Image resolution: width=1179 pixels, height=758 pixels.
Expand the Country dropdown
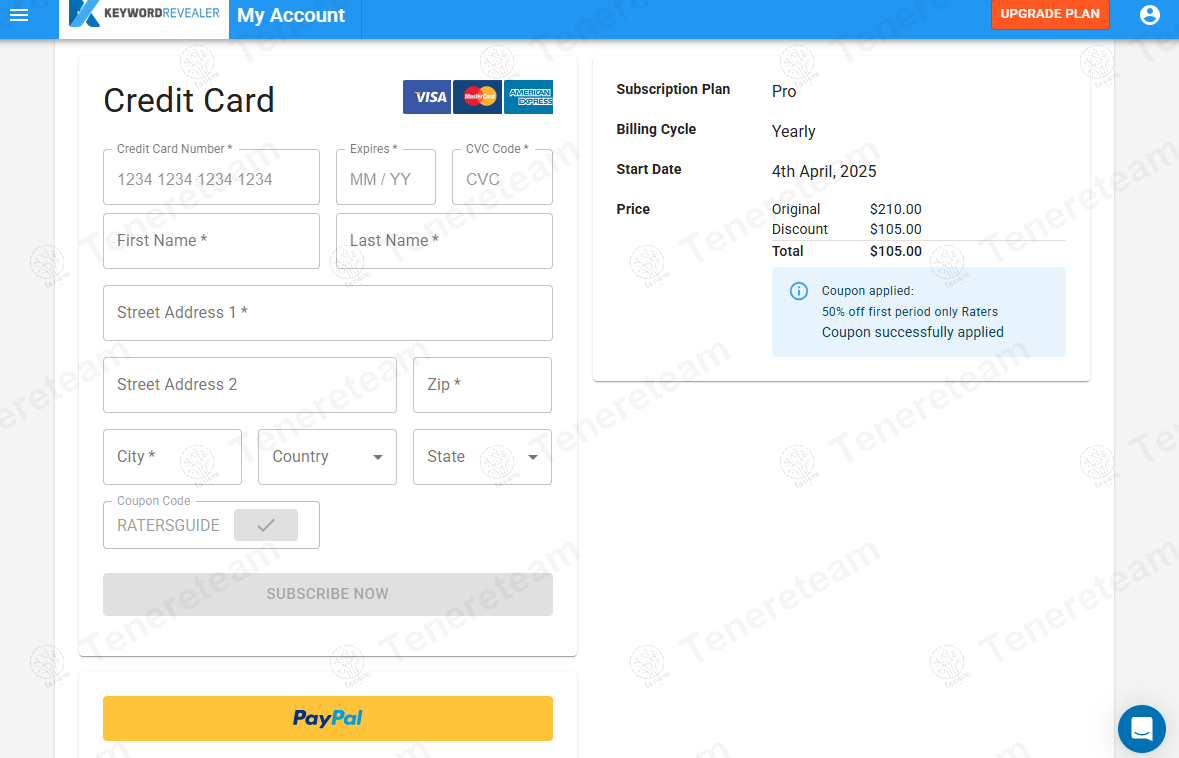click(x=327, y=456)
